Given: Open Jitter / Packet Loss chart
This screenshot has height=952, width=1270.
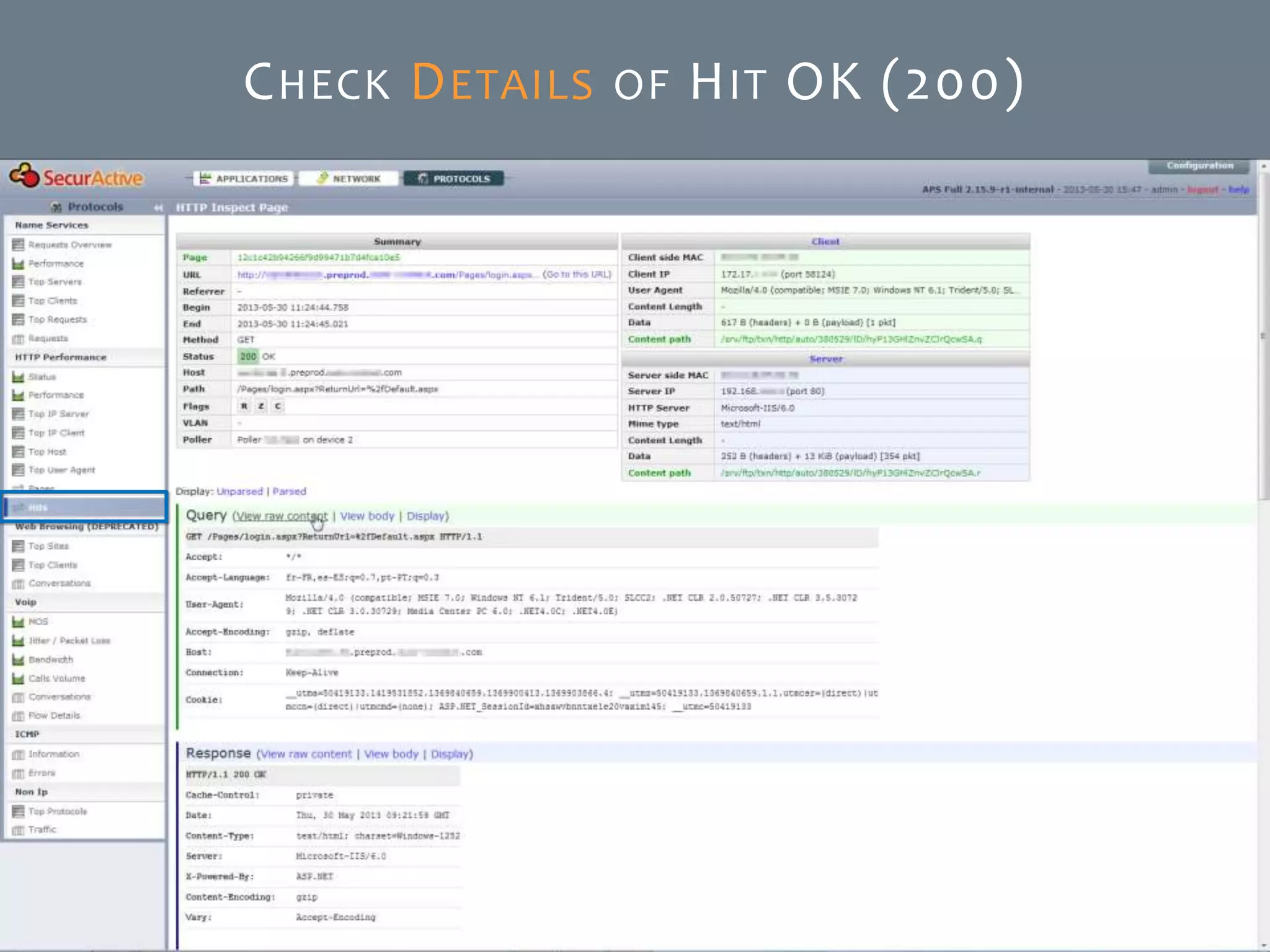Looking at the screenshot, I should 69,641.
